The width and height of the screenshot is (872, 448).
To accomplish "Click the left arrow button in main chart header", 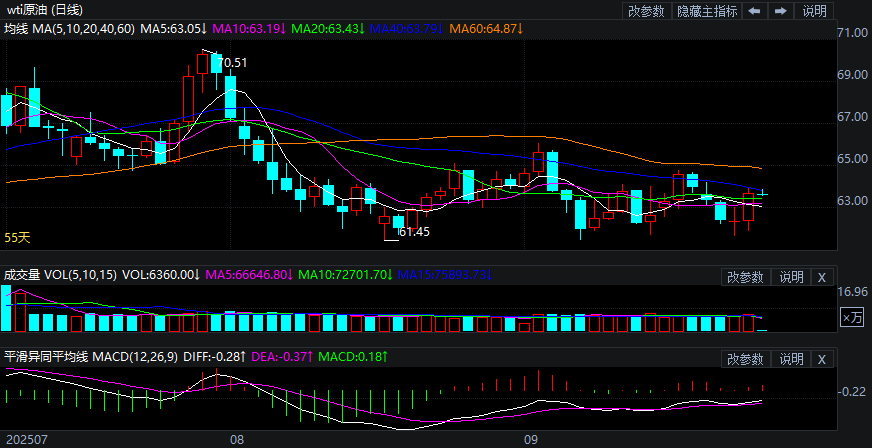I will (x=754, y=11).
